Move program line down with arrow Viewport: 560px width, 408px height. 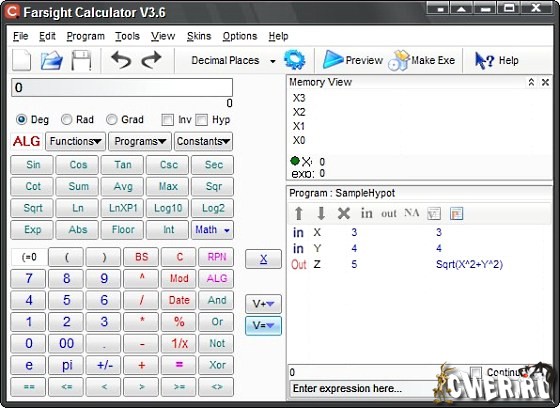coord(321,213)
